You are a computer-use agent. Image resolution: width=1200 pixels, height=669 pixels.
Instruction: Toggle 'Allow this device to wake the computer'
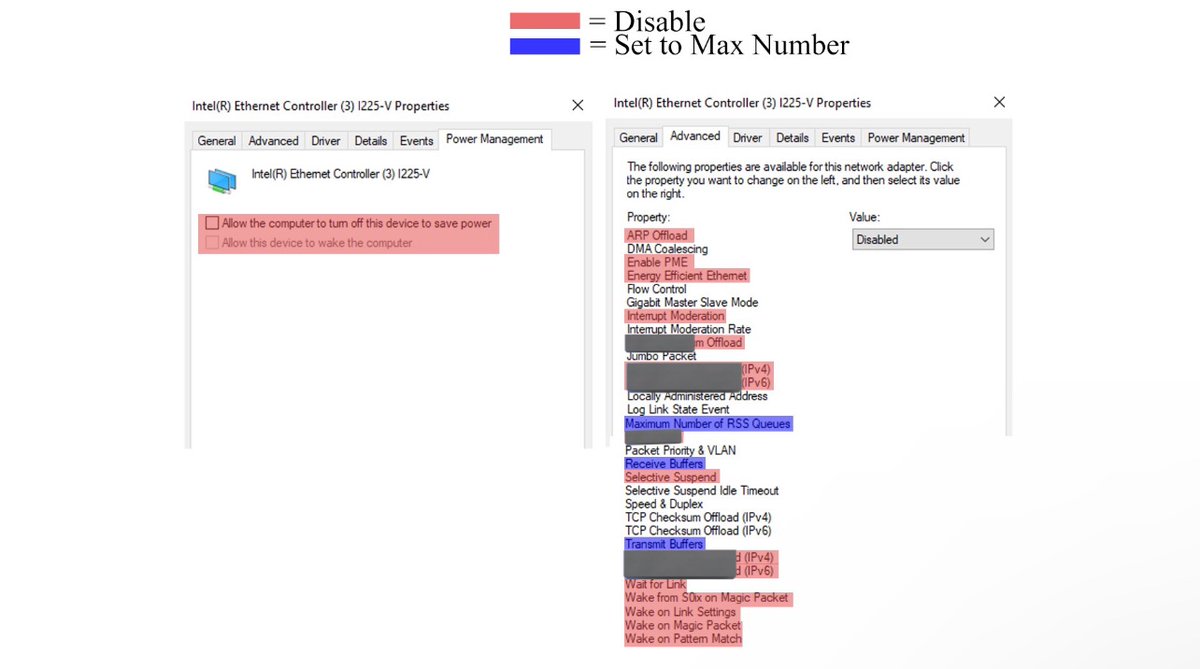(x=211, y=242)
